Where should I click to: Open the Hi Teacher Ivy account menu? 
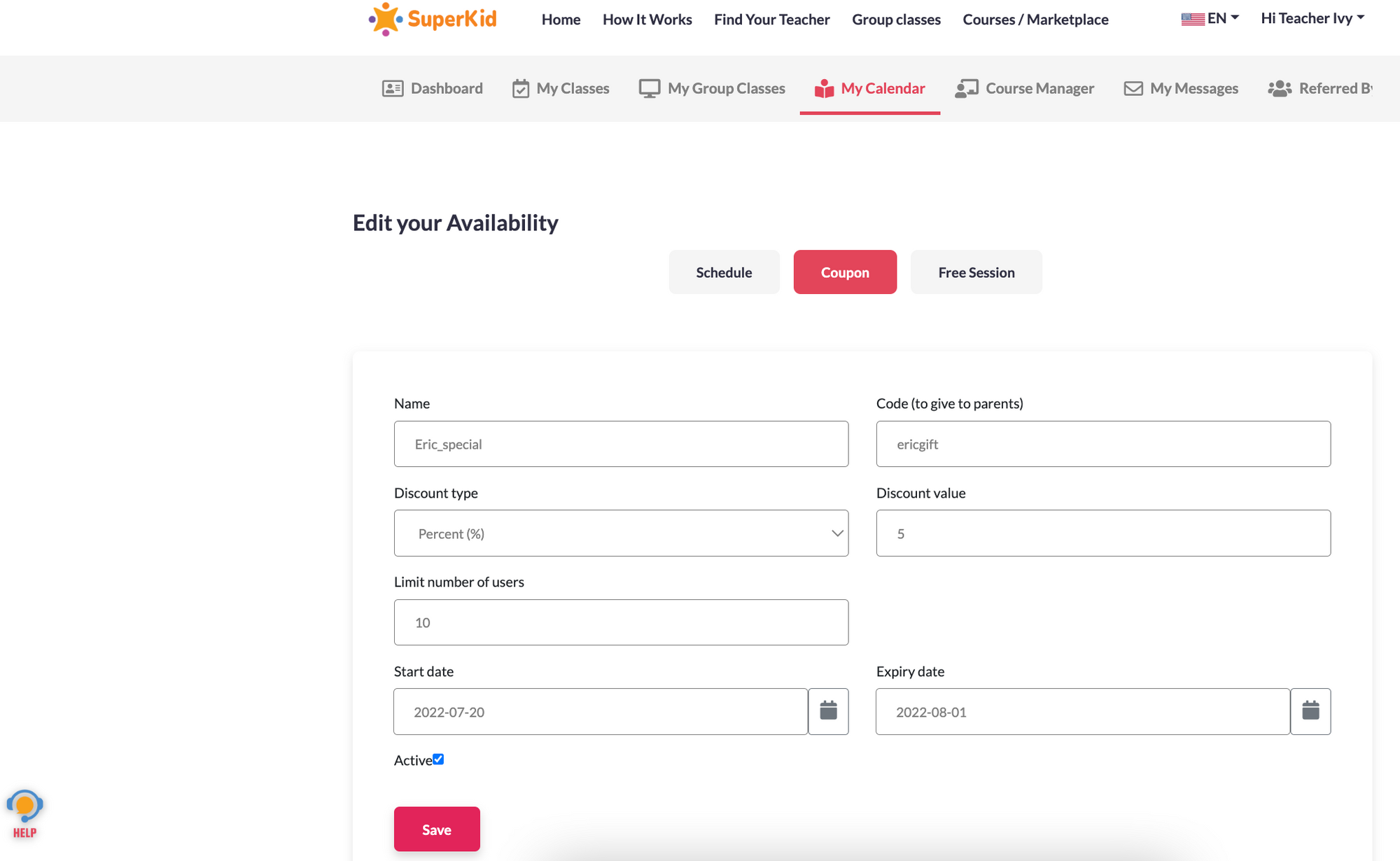pos(1312,19)
